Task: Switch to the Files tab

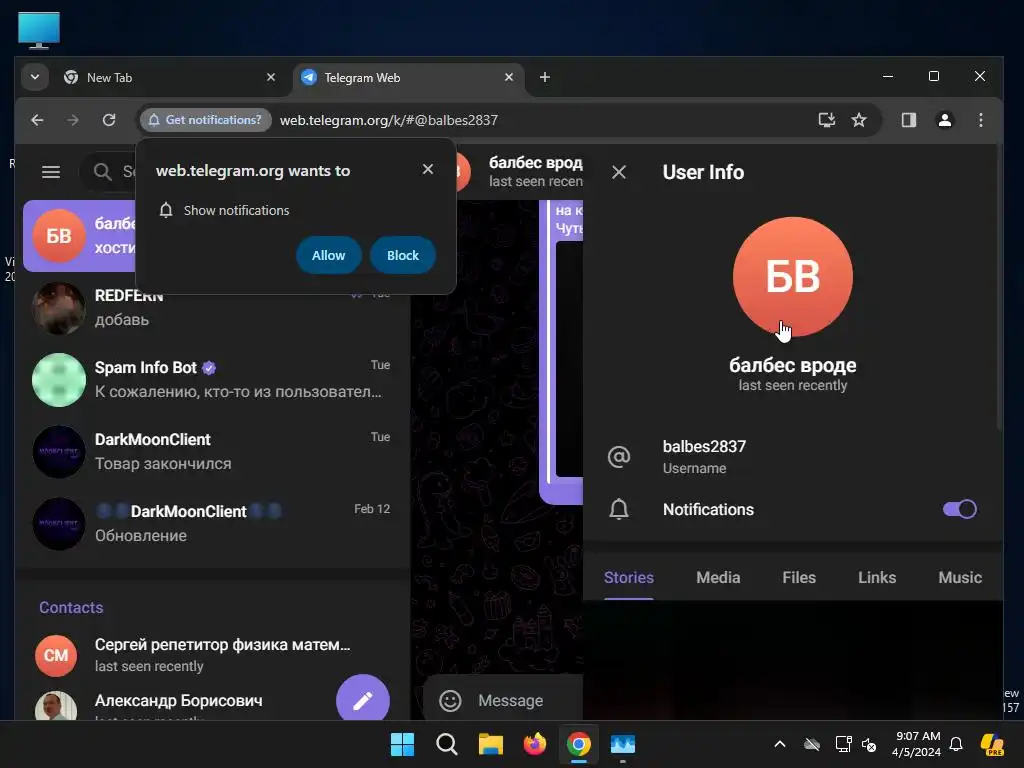Action: 799,577
